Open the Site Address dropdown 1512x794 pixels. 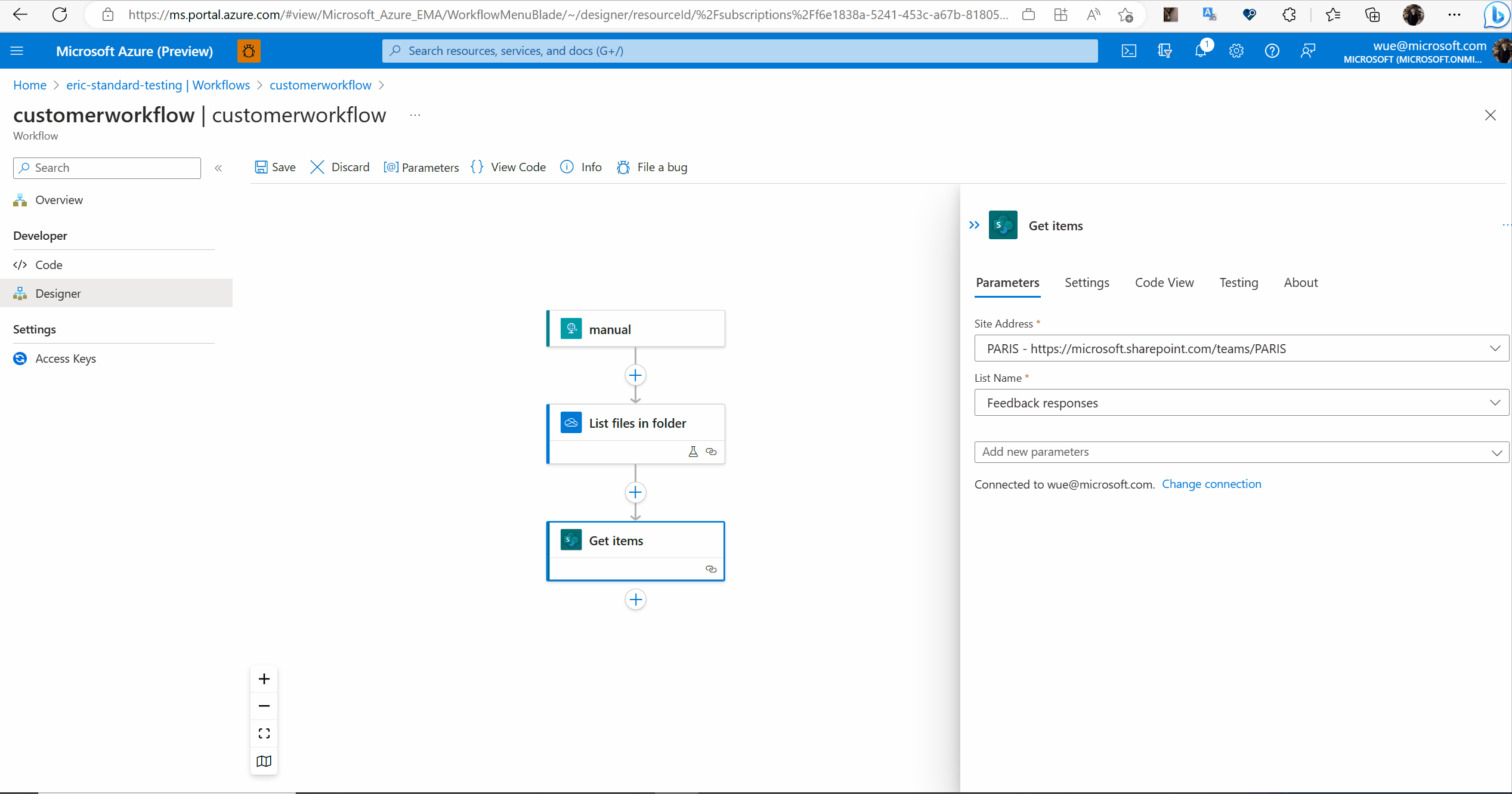tap(1495, 348)
